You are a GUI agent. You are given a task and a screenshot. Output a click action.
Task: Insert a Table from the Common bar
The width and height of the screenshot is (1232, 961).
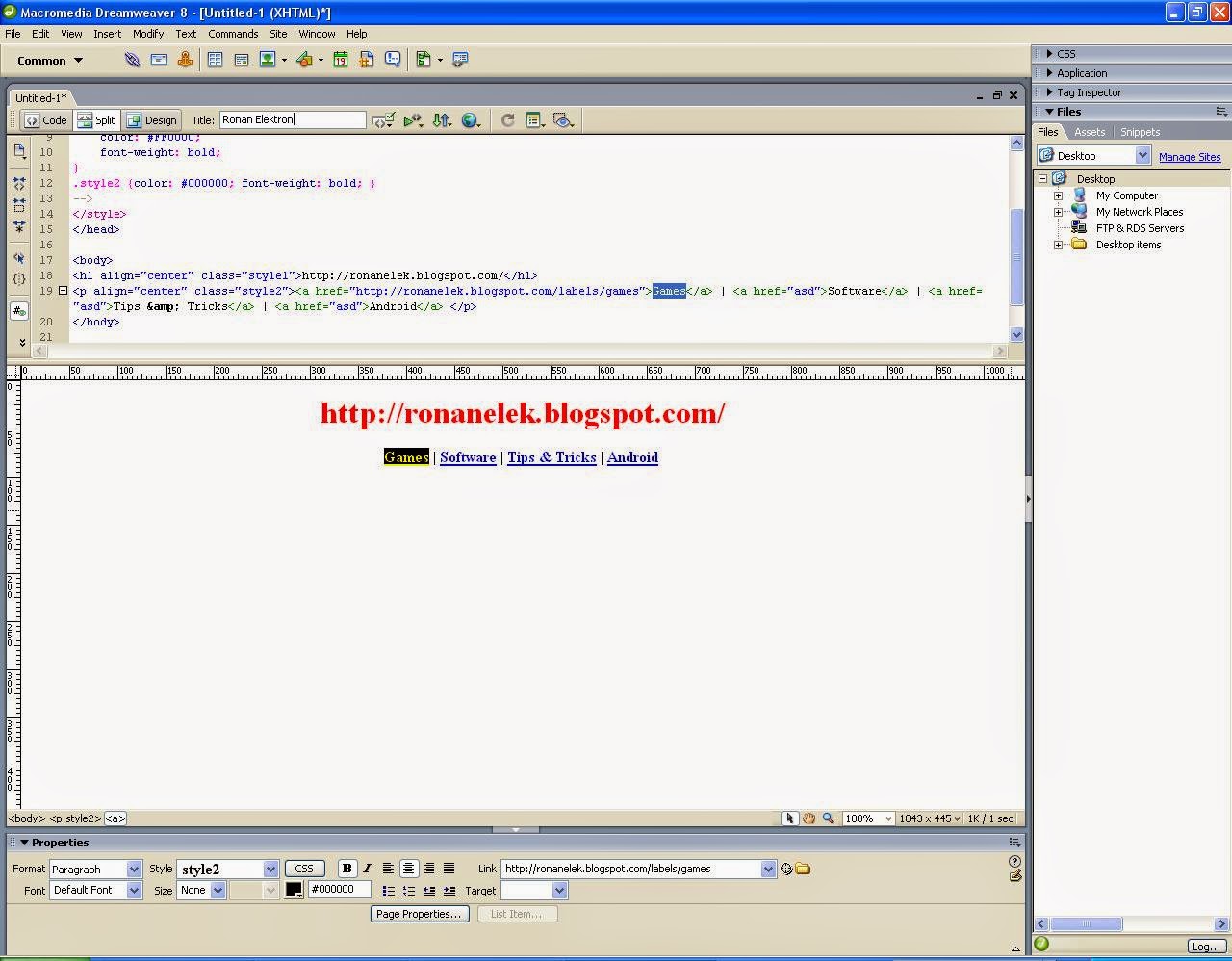215,60
